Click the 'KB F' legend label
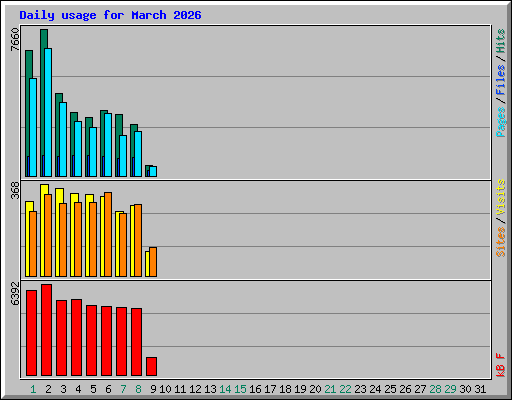512x400 pixels. pyautogui.click(x=501, y=365)
